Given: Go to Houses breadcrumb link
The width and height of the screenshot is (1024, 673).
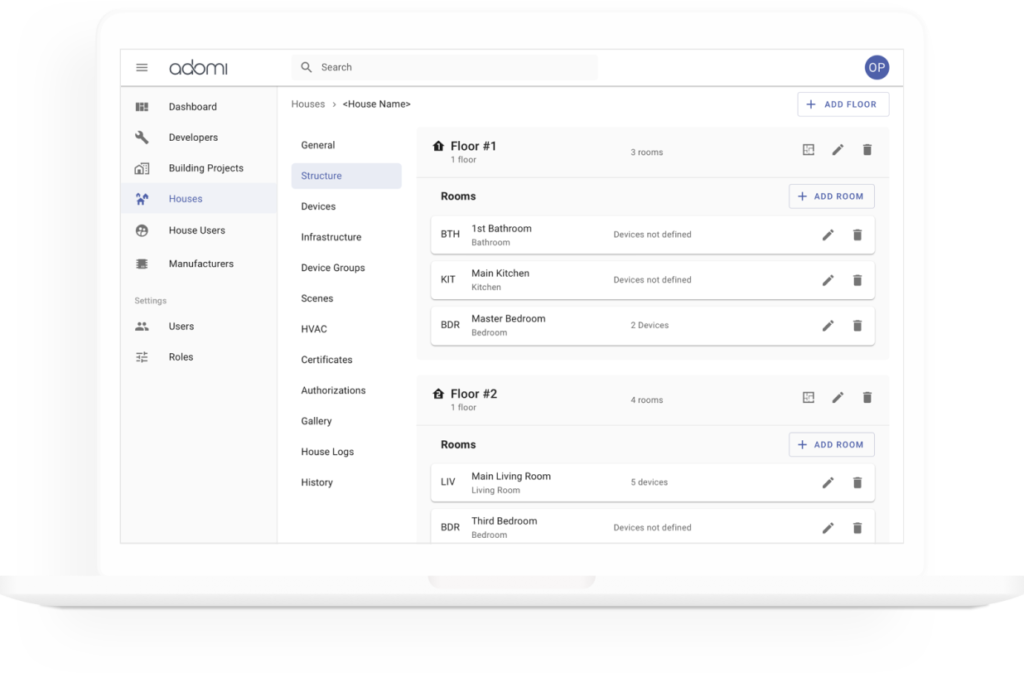Looking at the screenshot, I should pos(308,104).
